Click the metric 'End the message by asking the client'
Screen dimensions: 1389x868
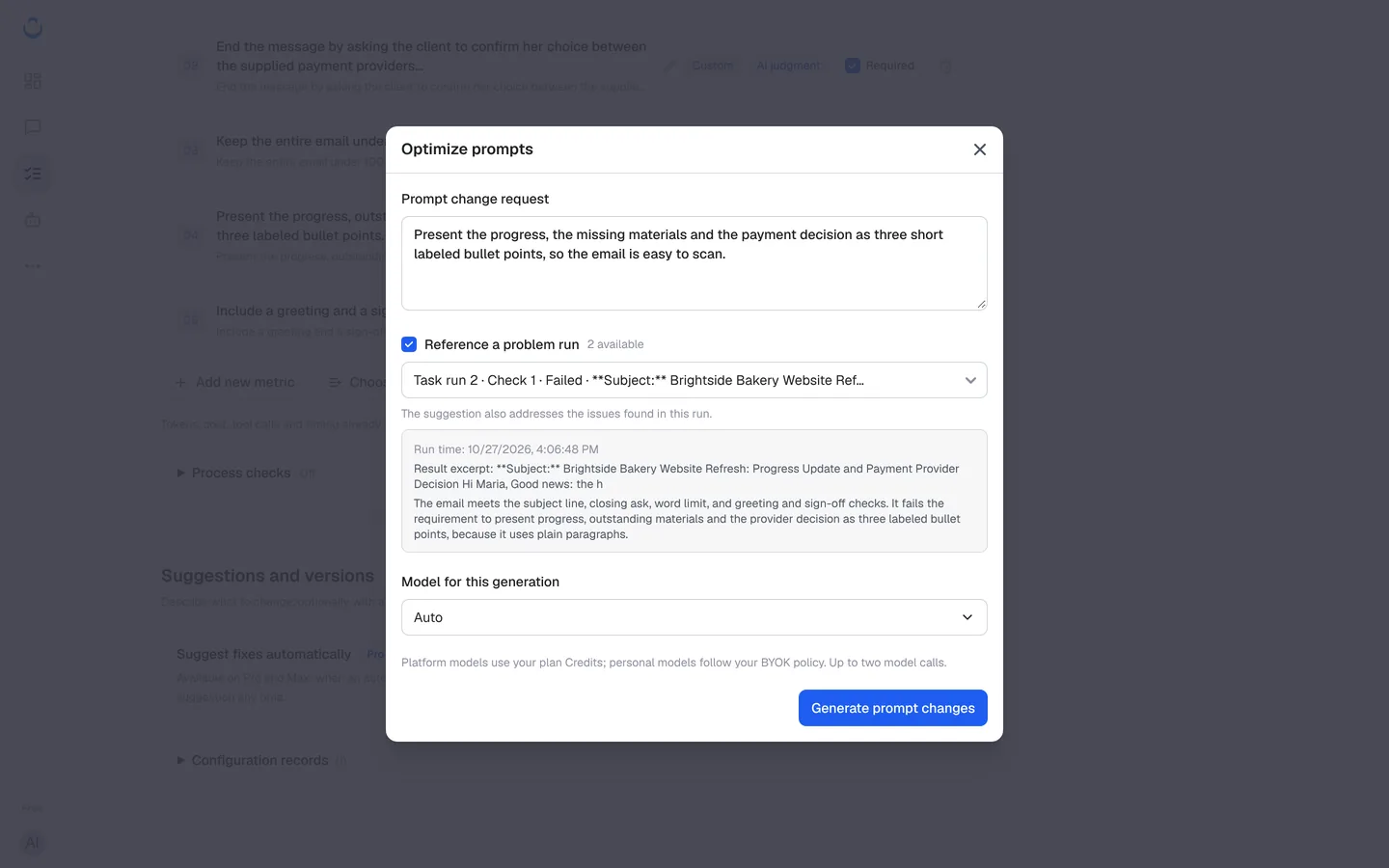(431, 56)
